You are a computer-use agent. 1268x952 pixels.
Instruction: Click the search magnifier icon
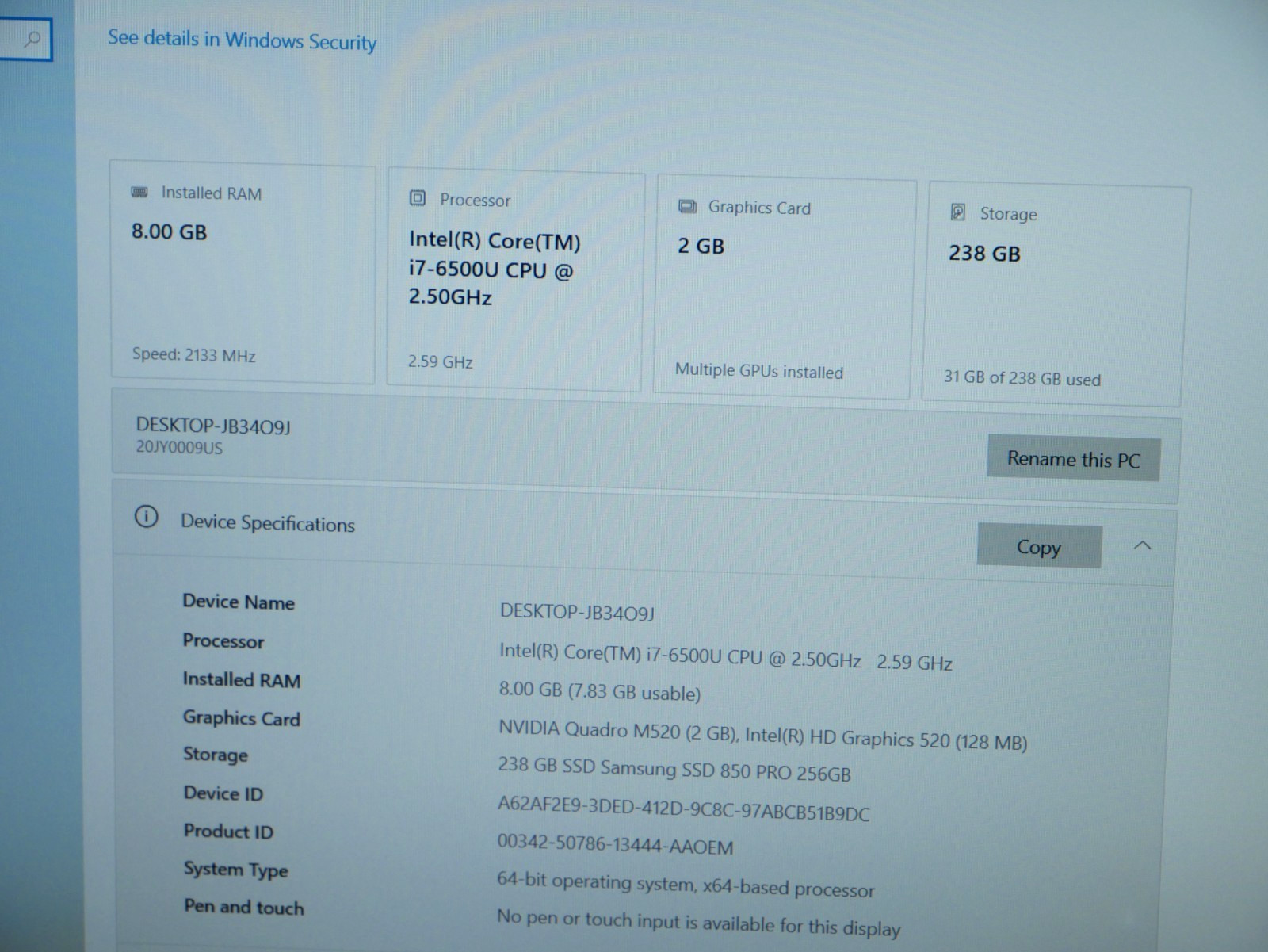coord(32,39)
